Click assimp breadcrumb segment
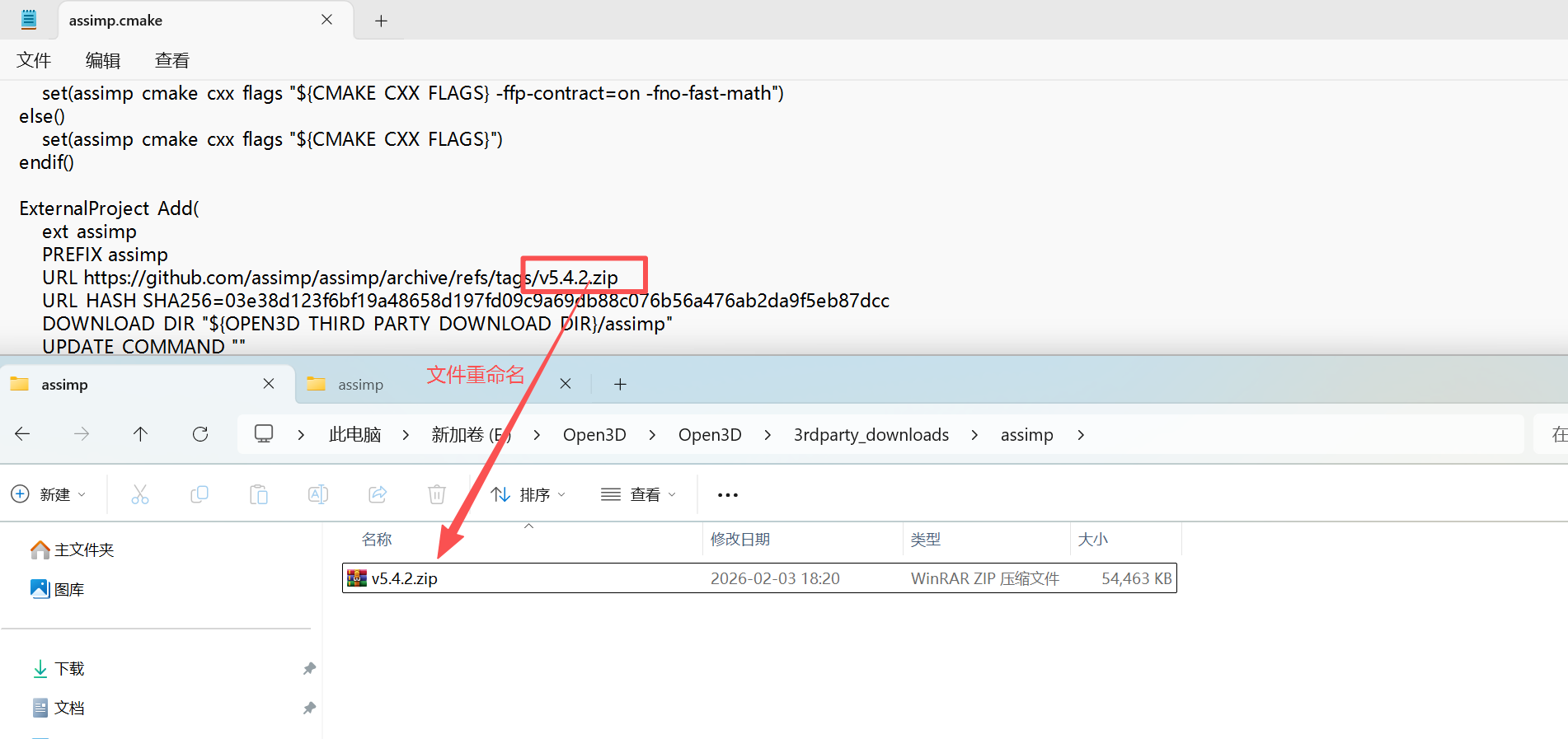Viewport: 1568px width, 739px height. (1027, 434)
